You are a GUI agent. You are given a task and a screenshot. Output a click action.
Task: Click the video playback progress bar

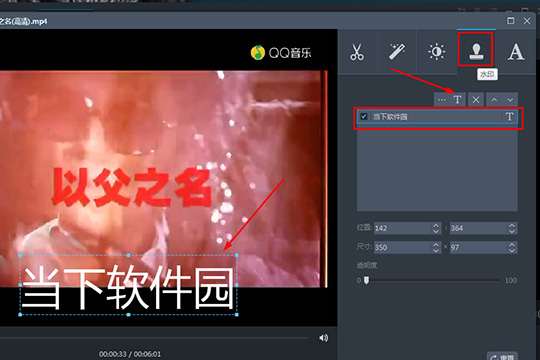pyautogui.click(x=154, y=338)
